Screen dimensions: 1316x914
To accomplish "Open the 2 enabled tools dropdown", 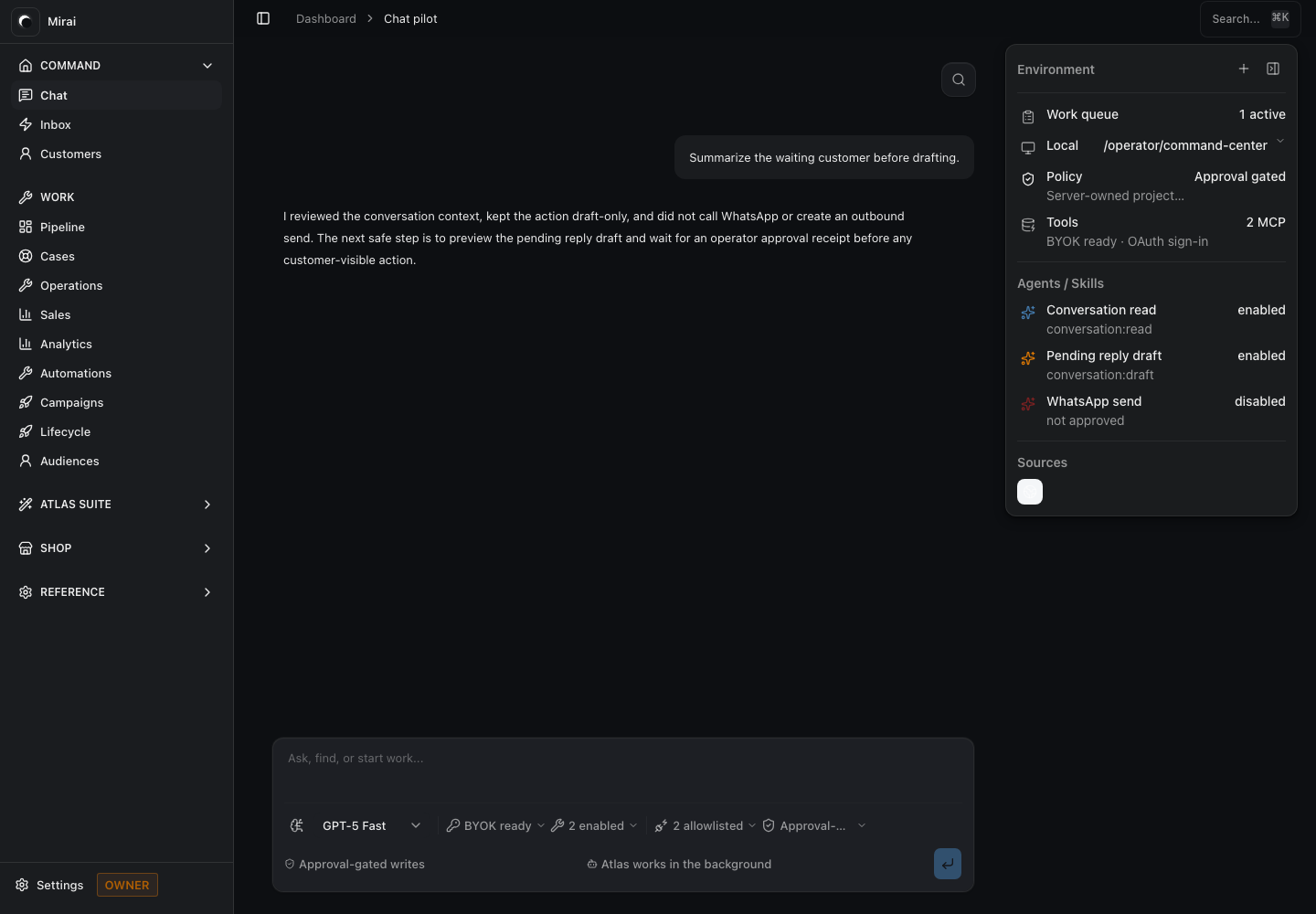I will click(594, 825).
